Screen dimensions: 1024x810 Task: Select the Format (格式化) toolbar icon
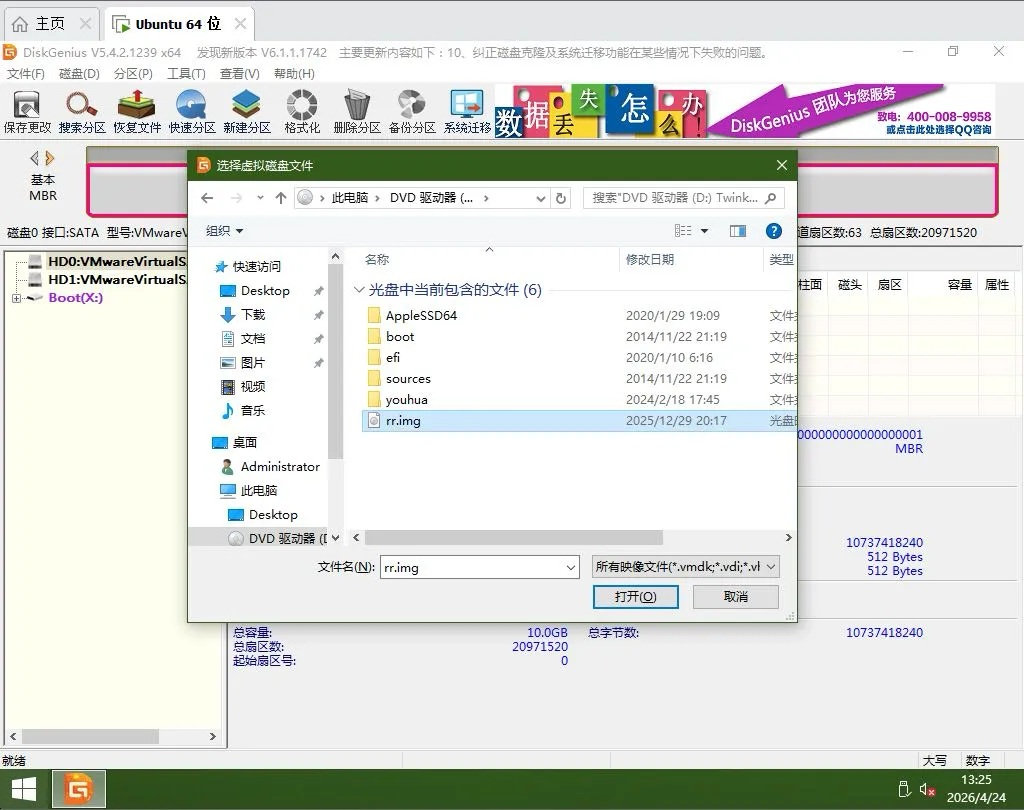coord(302,111)
